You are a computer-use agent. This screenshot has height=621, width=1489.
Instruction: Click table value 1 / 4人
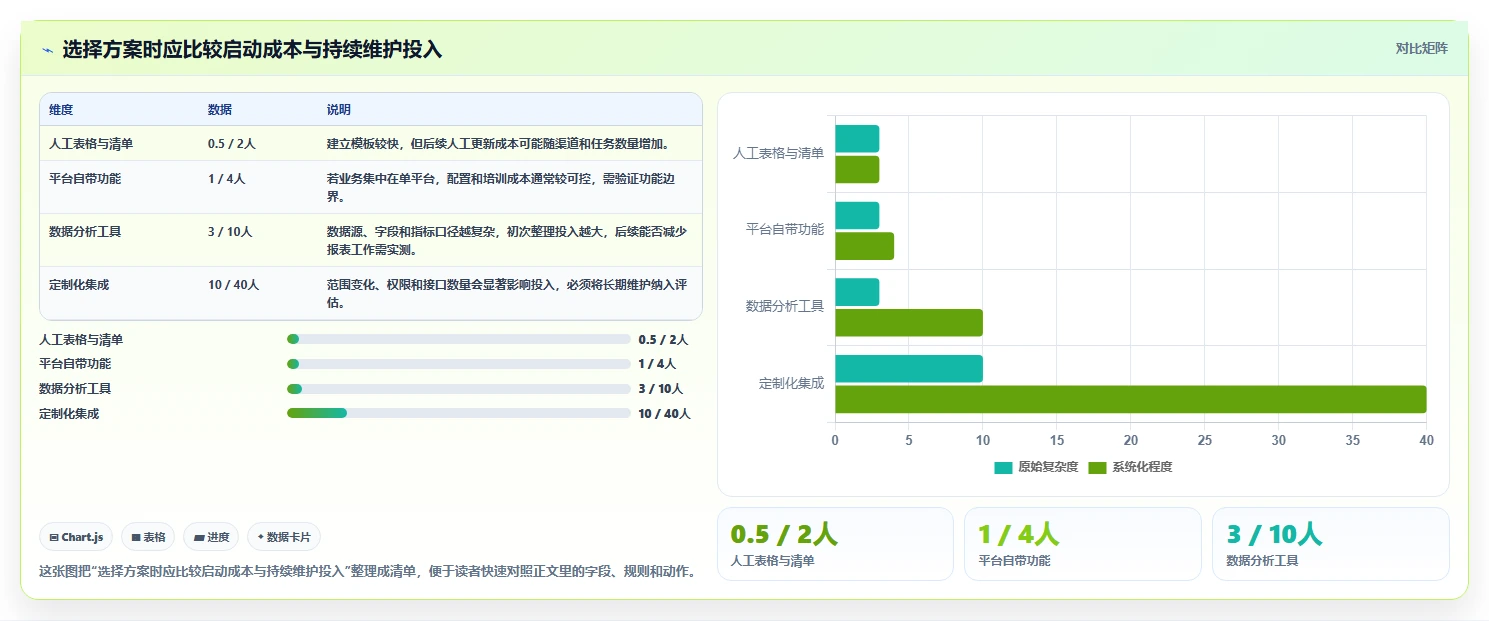click(x=227, y=179)
